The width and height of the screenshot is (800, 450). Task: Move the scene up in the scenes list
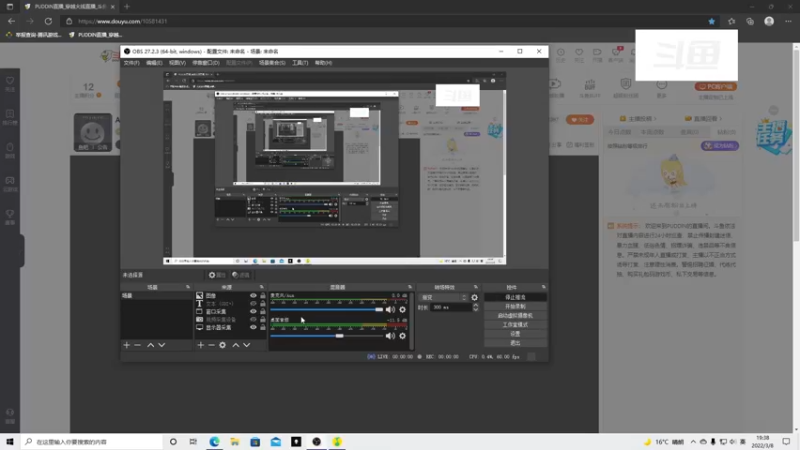coord(151,345)
